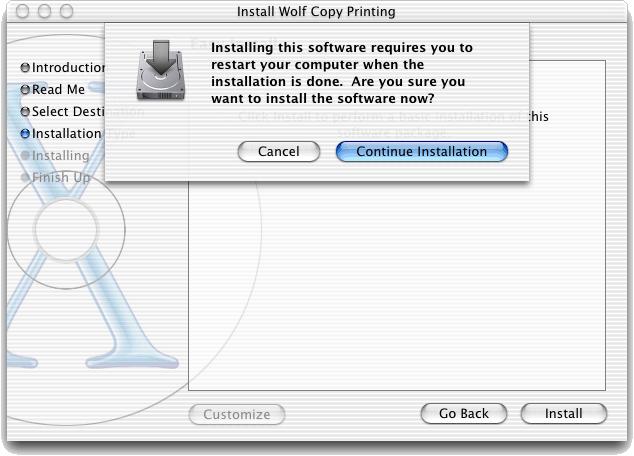Click the Introduction step bullet
634x456 pixels.
point(25,68)
